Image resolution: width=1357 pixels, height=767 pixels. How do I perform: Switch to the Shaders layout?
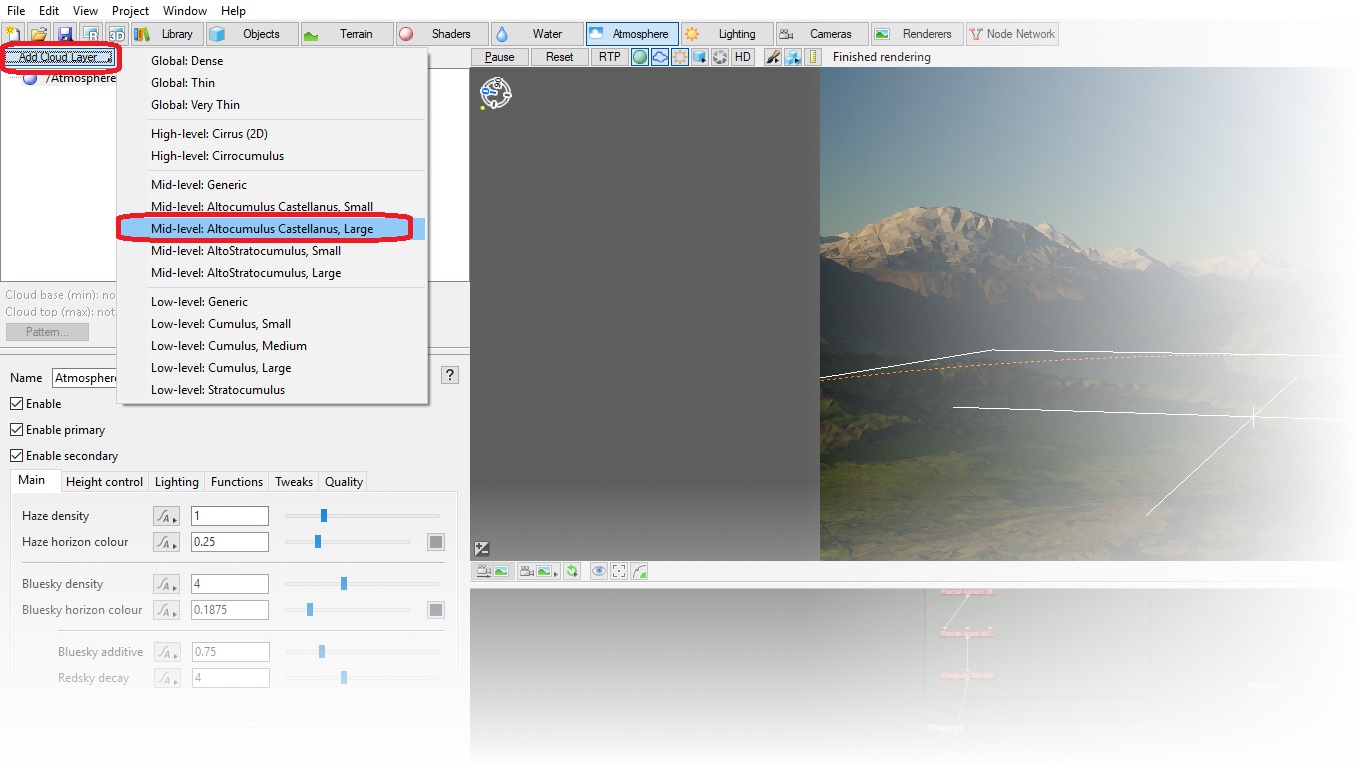442,34
